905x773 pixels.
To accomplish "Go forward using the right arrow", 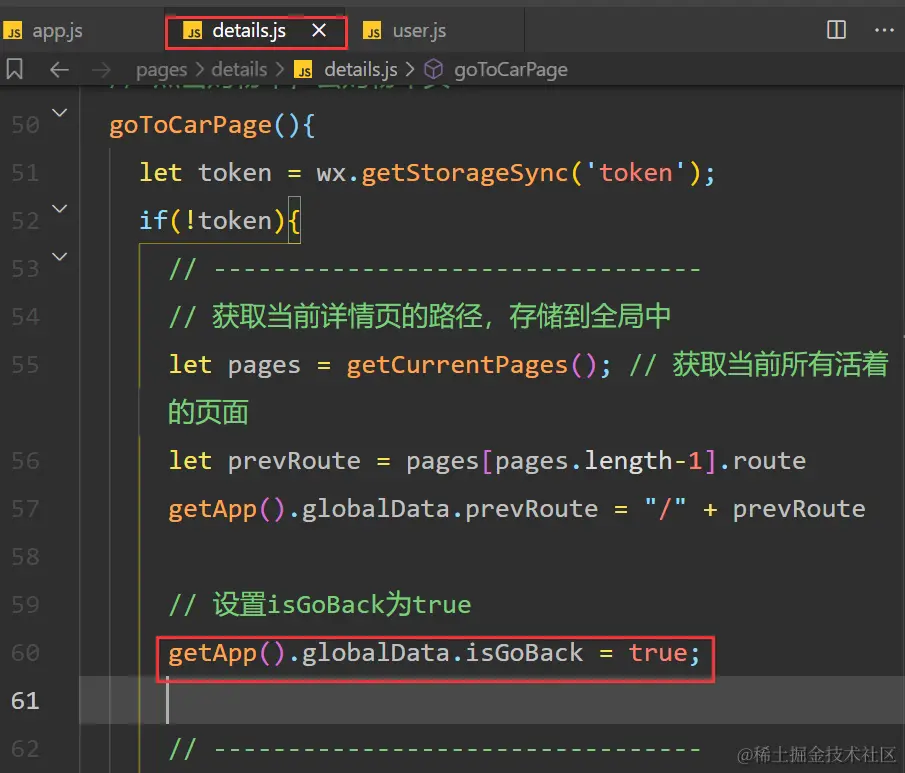I will (x=101, y=70).
